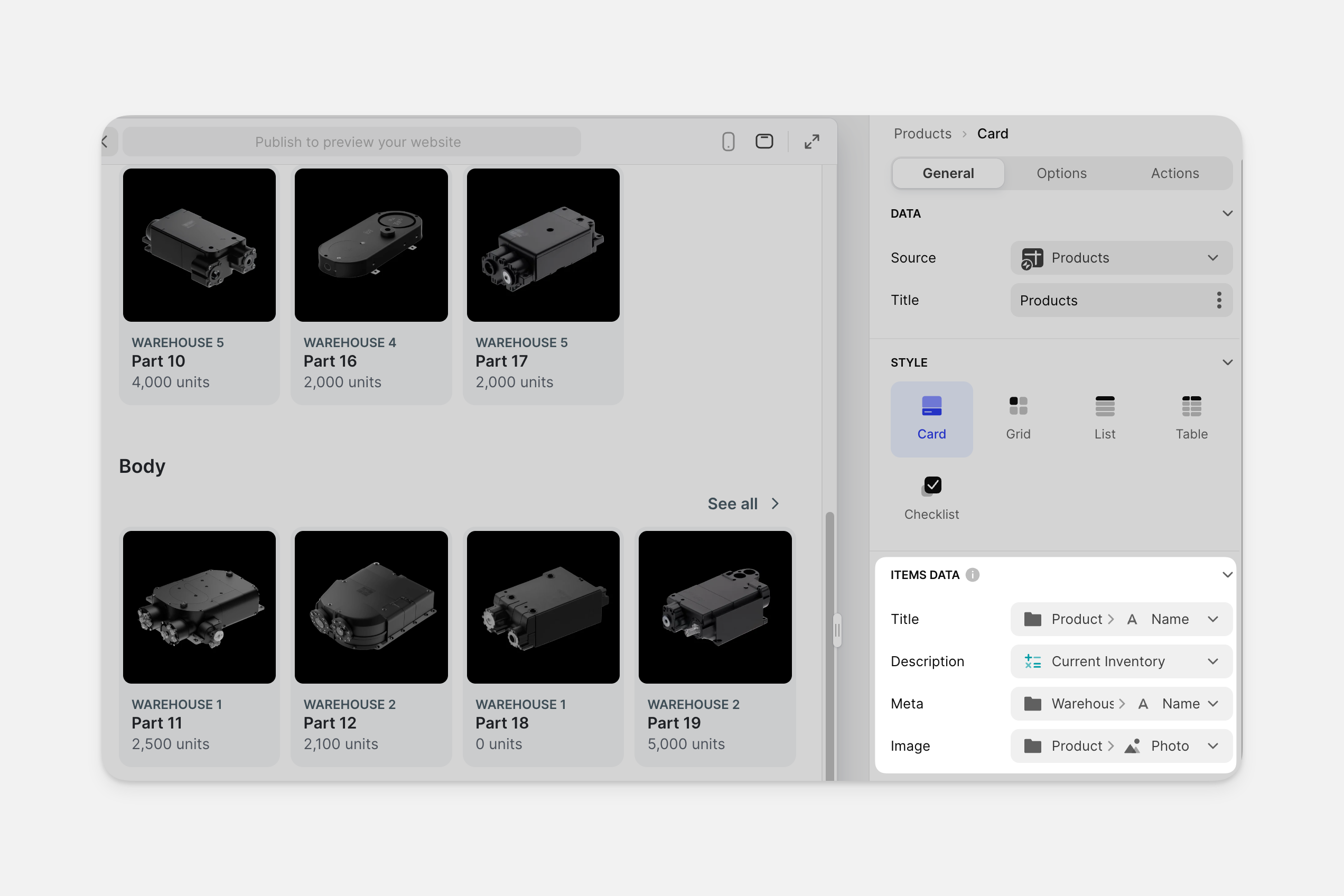Click the panel resize handle

tap(837, 630)
